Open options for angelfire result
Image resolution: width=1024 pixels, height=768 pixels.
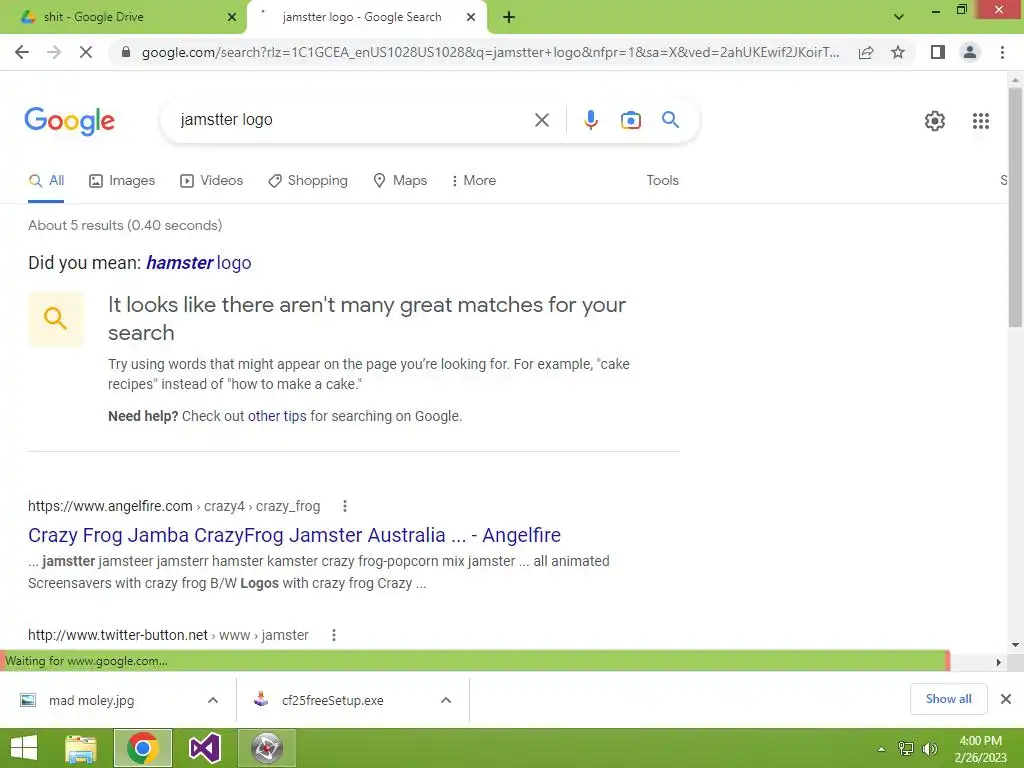click(345, 506)
